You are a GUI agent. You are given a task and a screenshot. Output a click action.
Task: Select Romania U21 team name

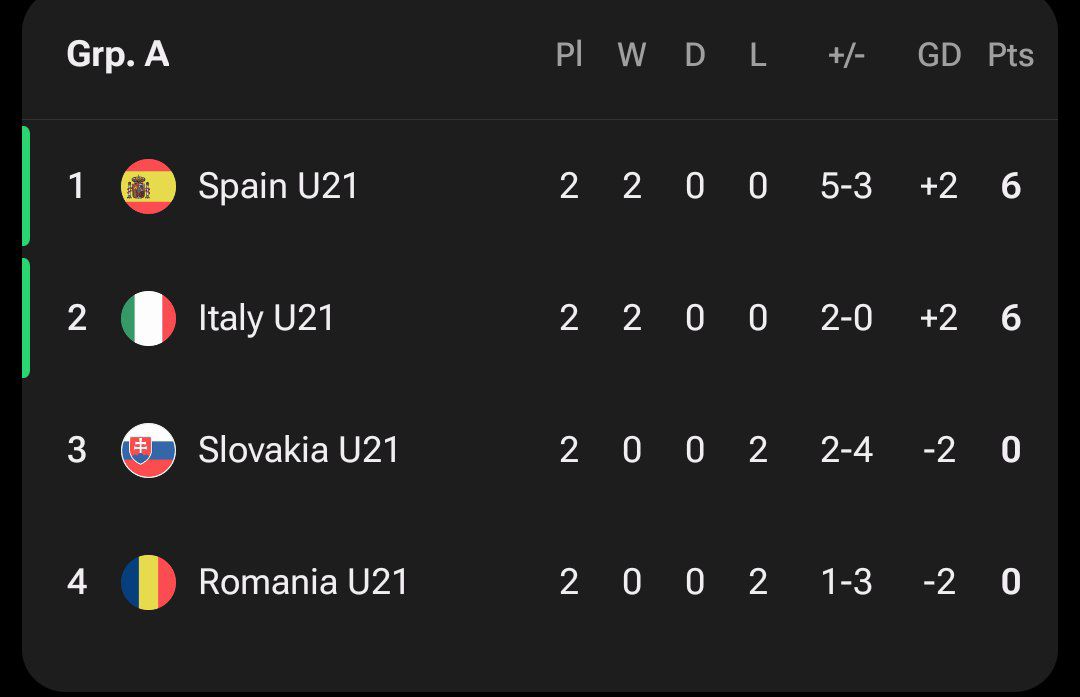click(x=303, y=582)
